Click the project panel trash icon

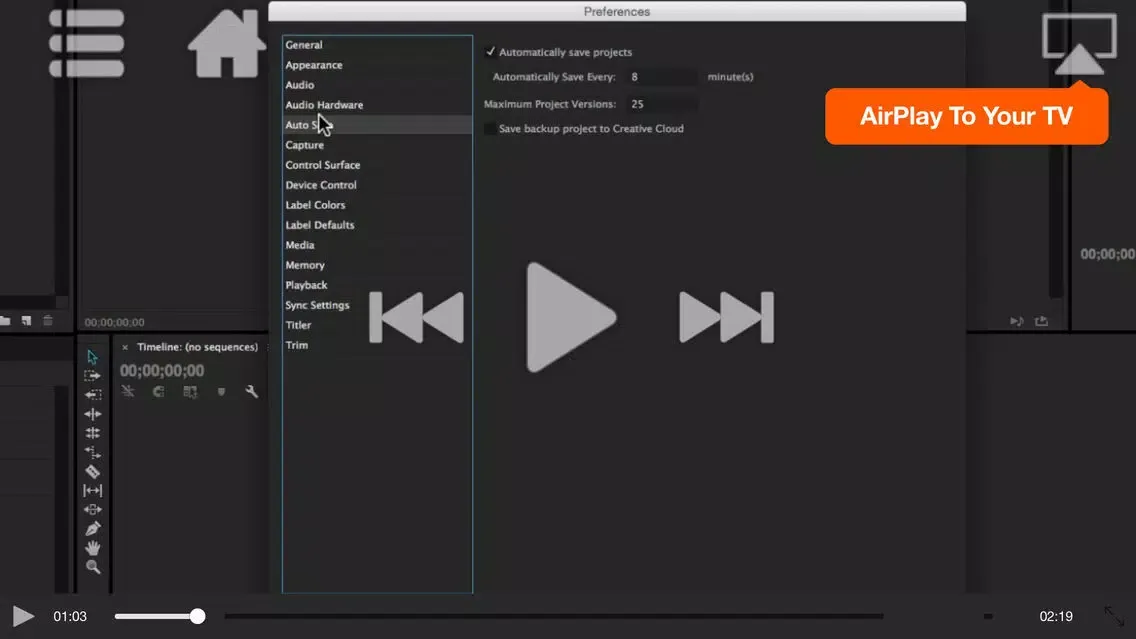pos(48,320)
